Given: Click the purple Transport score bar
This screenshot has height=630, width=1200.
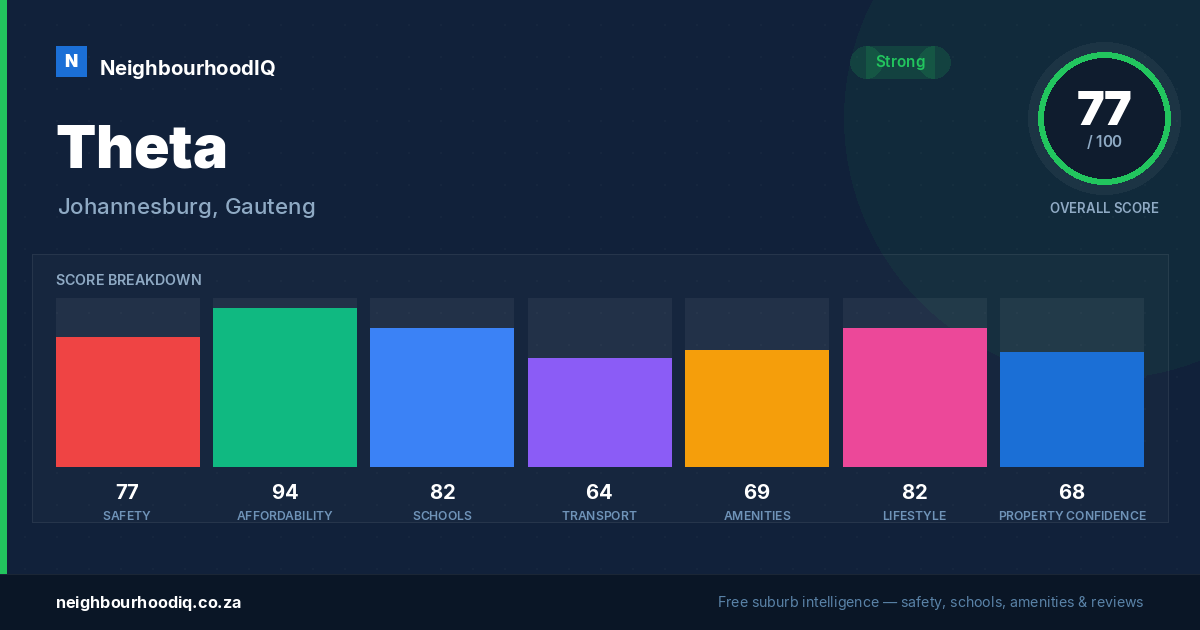Looking at the screenshot, I should pyautogui.click(x=600, y=412).
